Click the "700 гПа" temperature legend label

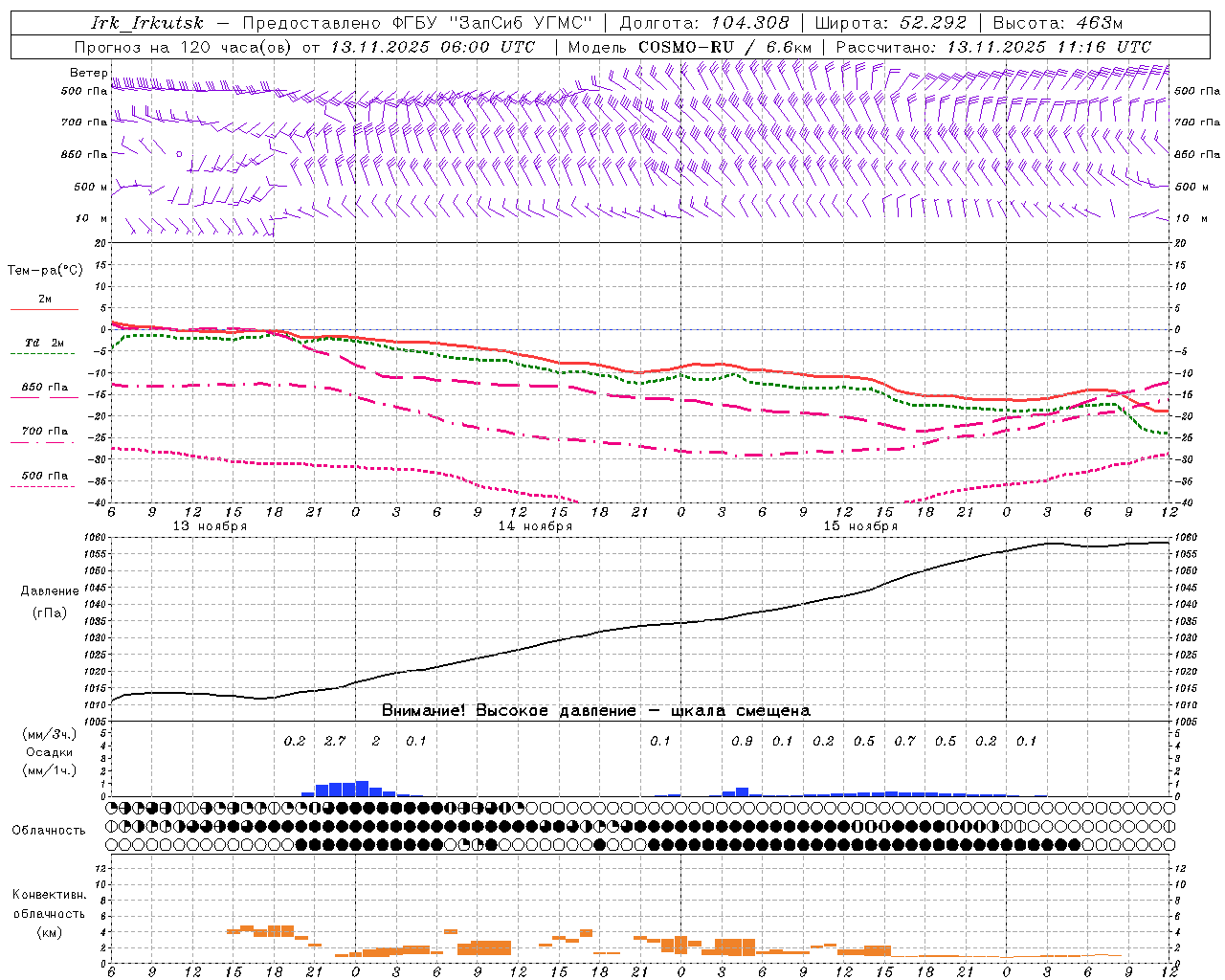[x=45, y=432]
